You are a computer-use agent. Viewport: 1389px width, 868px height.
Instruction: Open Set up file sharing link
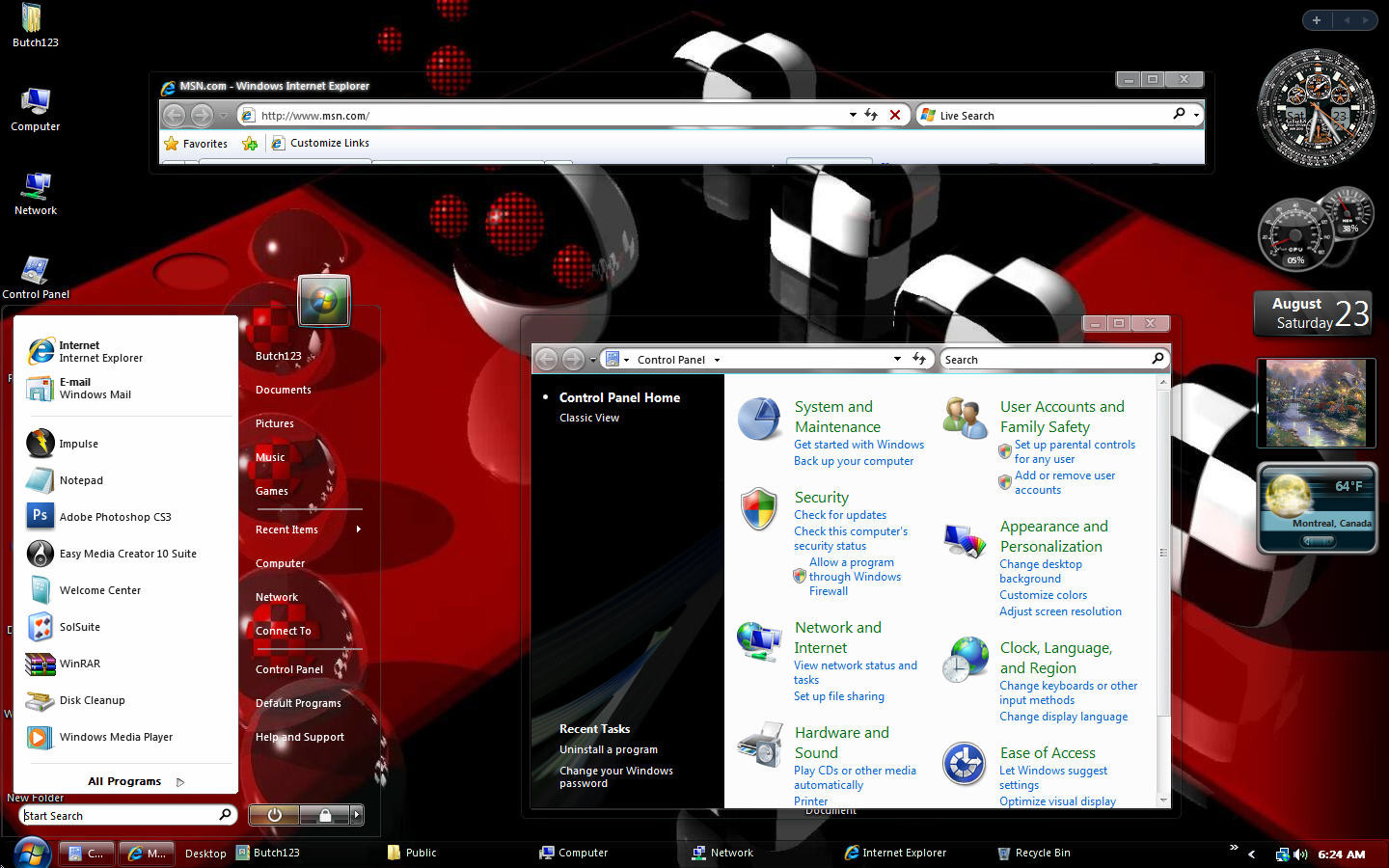coord(839,696)
